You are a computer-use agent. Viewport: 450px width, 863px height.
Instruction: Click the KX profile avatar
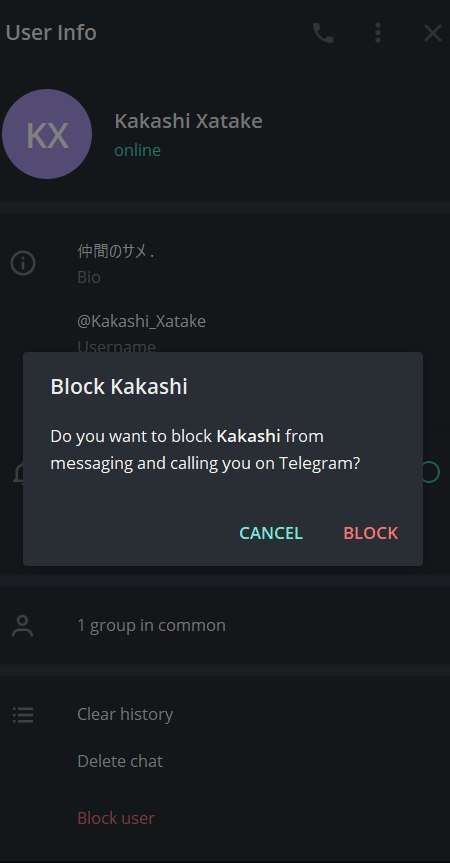click(47, 134)
